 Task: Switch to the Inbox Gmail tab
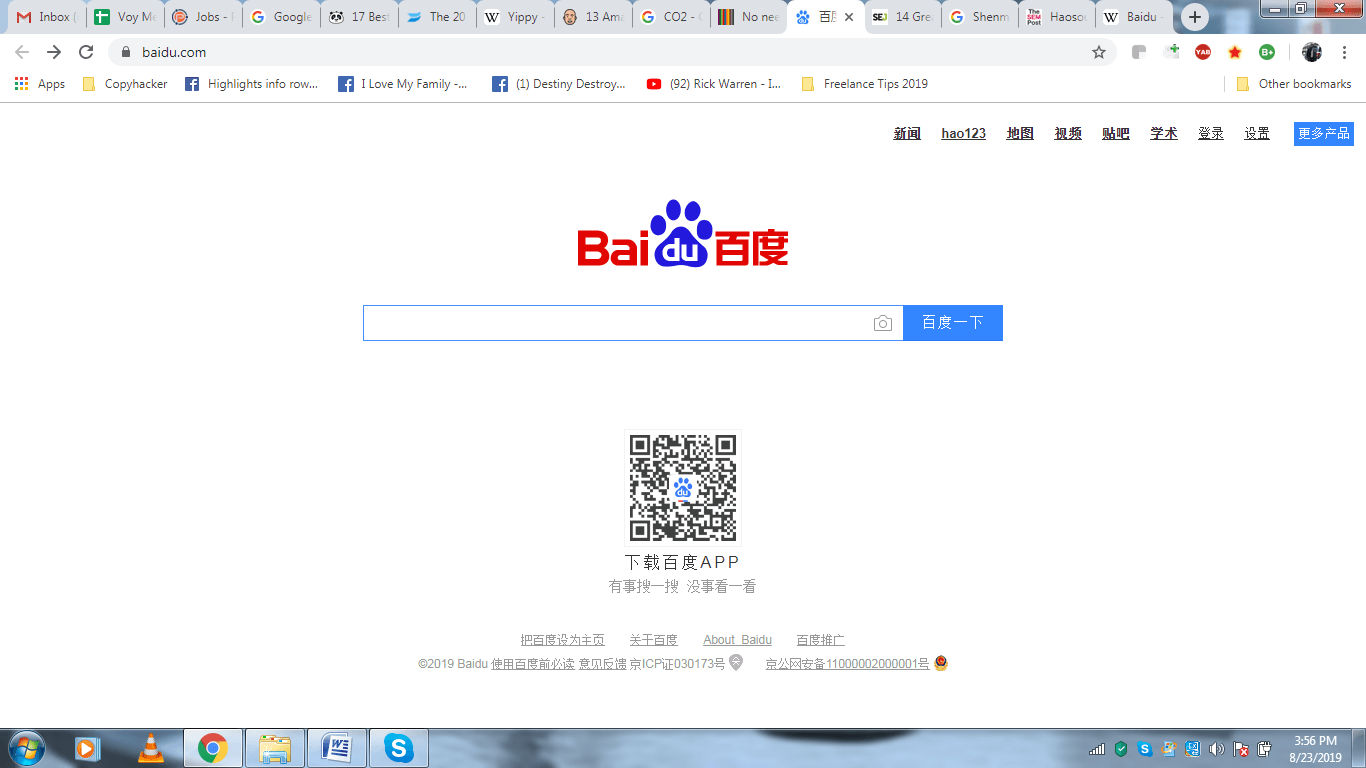coord(45,17)
